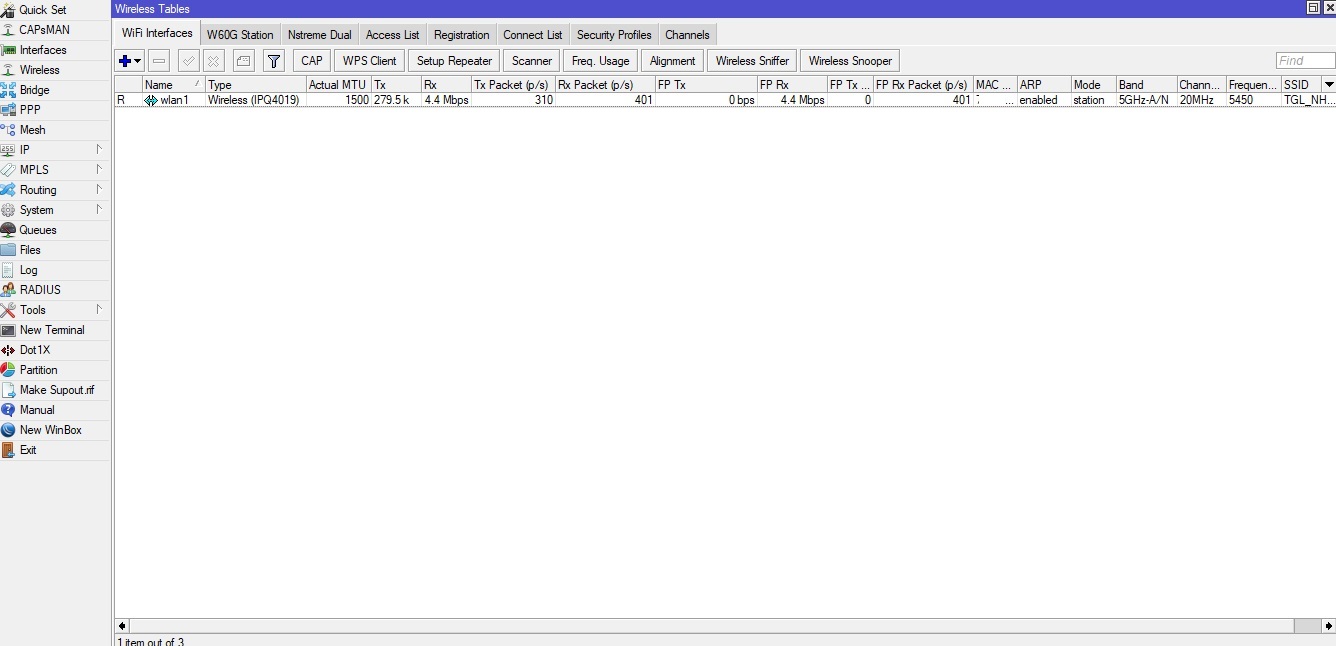
Task: Open Interfaces menu icon
Action: tap(8, 50)
